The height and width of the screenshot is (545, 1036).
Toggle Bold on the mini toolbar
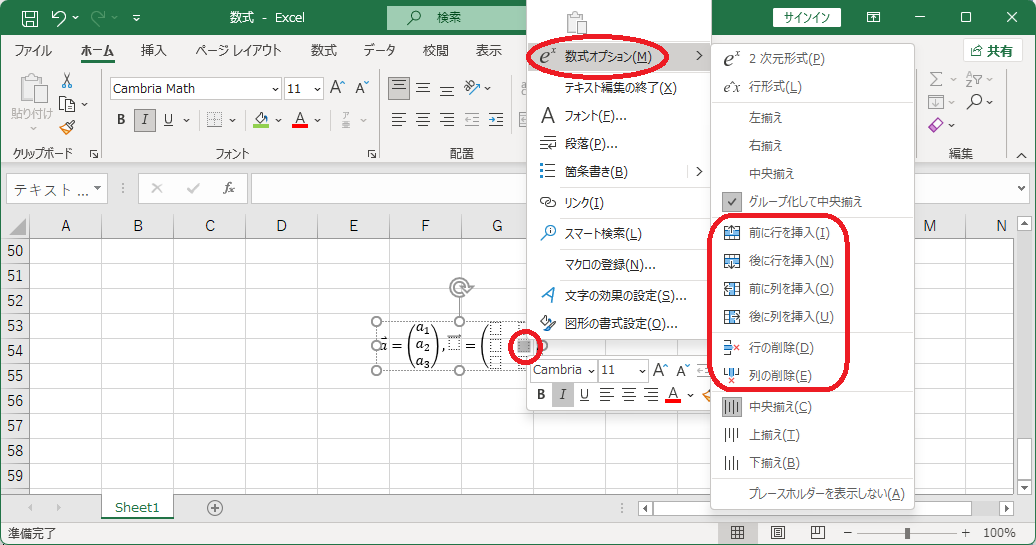tap(541, 394)
